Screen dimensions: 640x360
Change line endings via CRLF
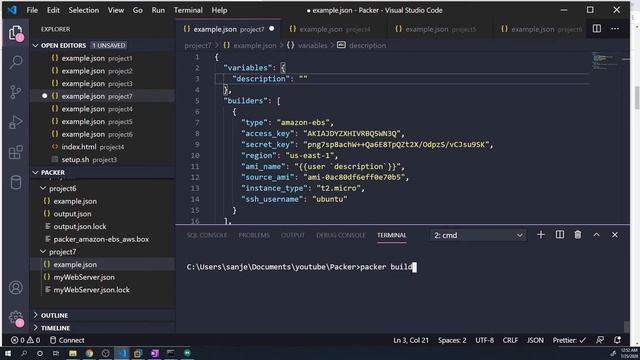coord(510,340)
